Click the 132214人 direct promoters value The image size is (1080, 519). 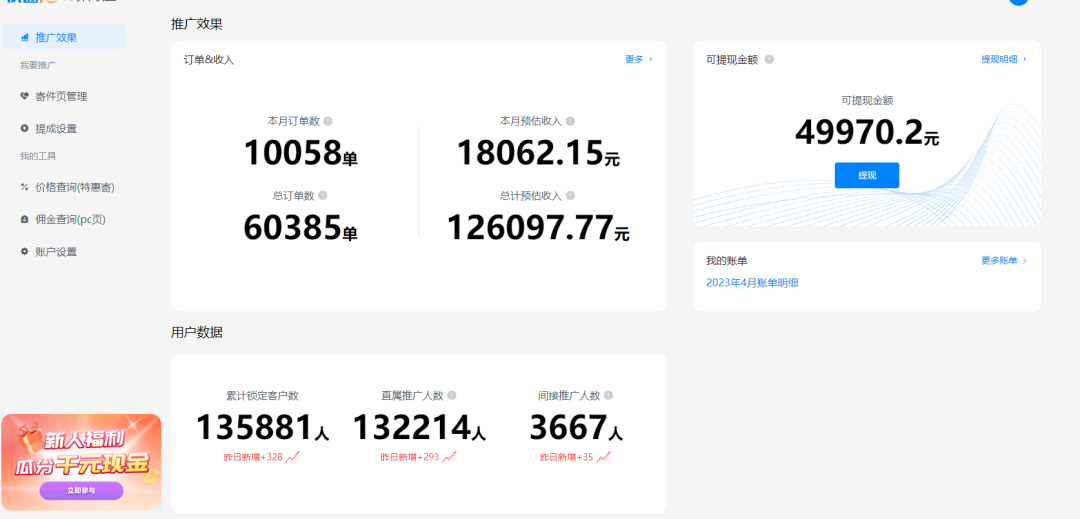[419, 427]
